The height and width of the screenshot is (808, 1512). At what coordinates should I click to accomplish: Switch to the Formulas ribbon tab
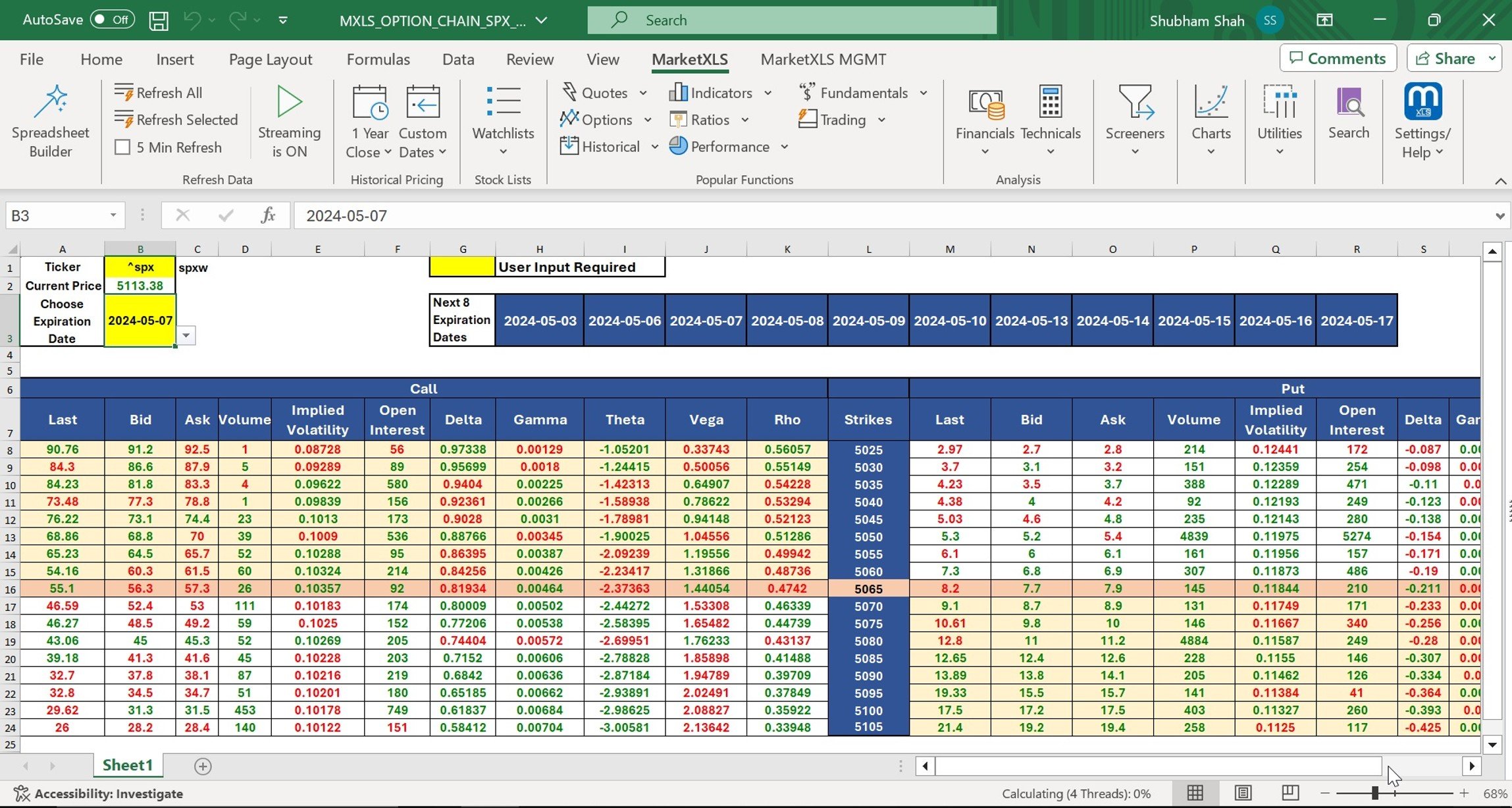(x=378, y=59)
